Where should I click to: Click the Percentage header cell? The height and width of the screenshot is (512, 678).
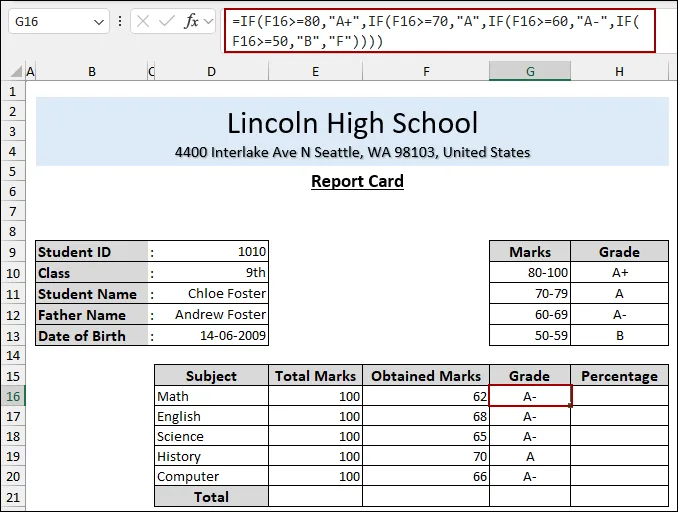coord(619,375)
